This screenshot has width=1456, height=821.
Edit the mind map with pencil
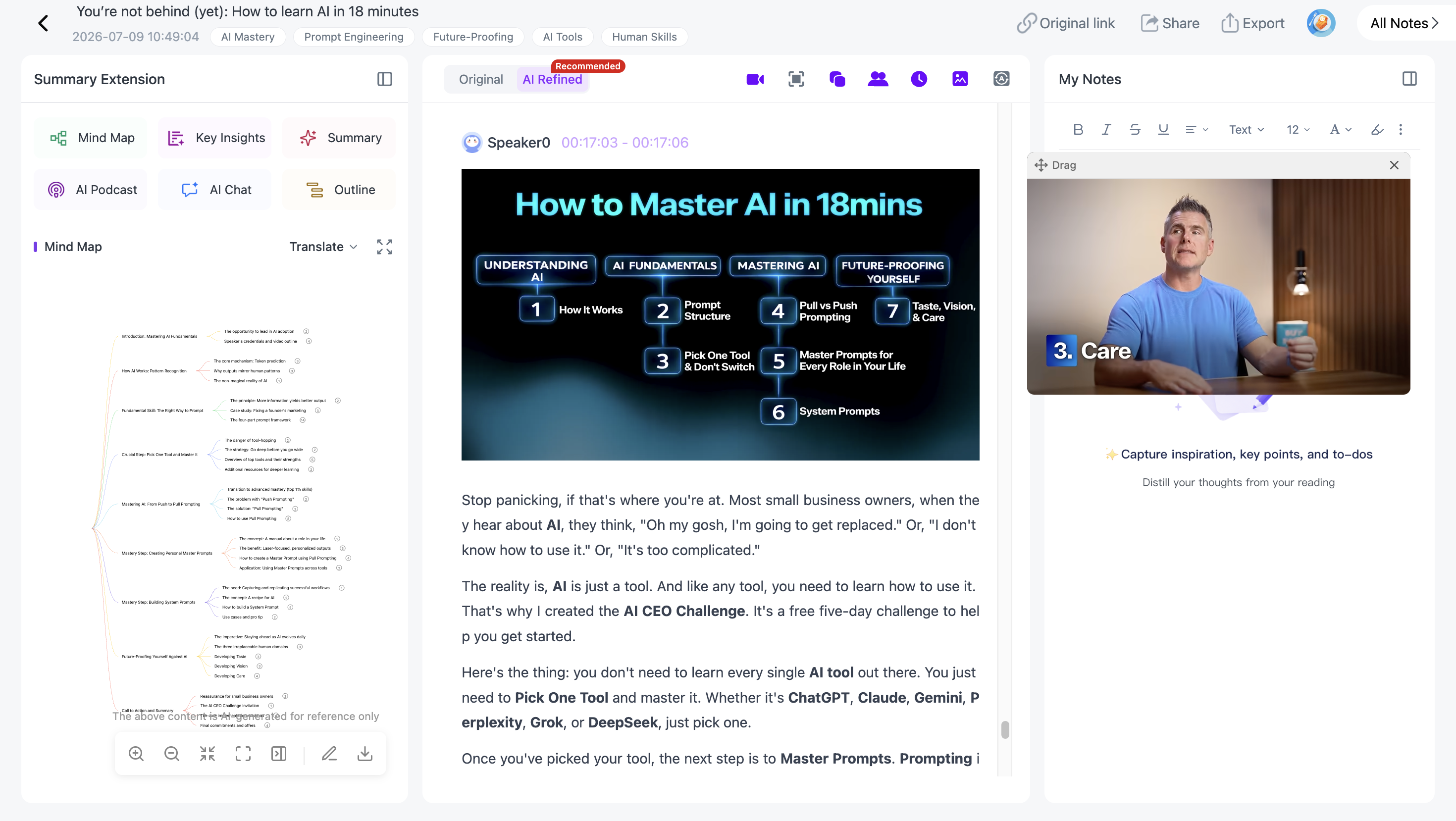[329, 753]
